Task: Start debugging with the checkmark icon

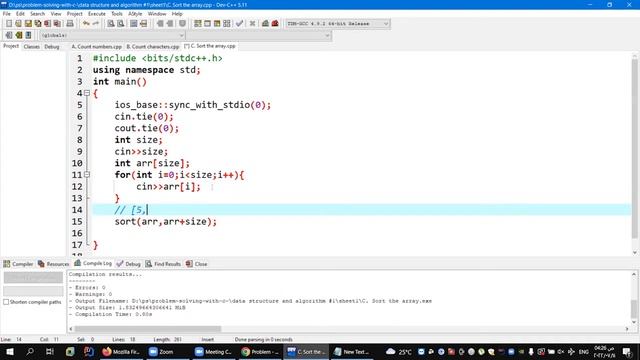Action: coord(240,24)
